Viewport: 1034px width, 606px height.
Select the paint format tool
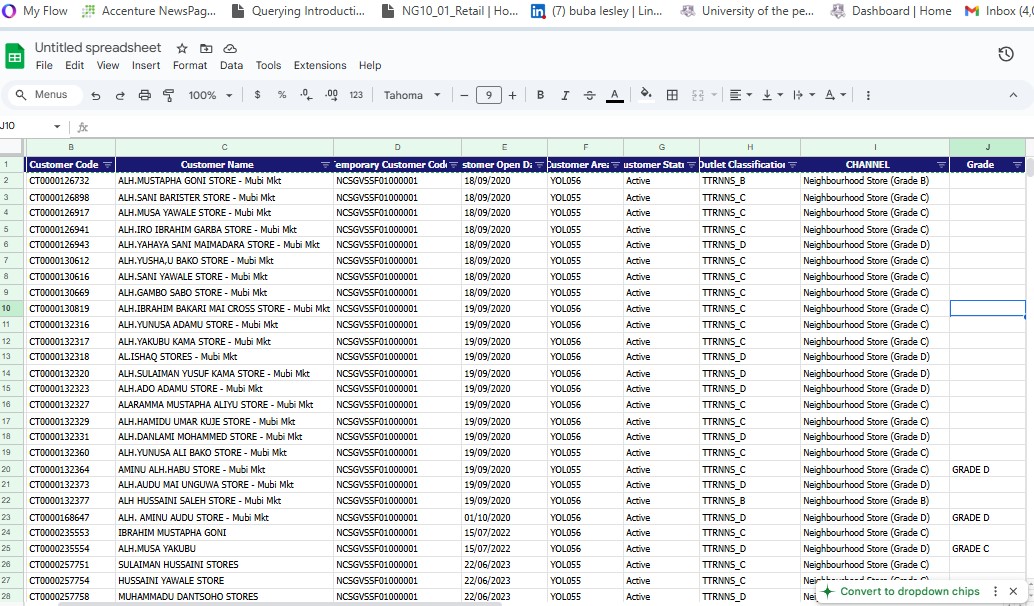pos(169,96)
